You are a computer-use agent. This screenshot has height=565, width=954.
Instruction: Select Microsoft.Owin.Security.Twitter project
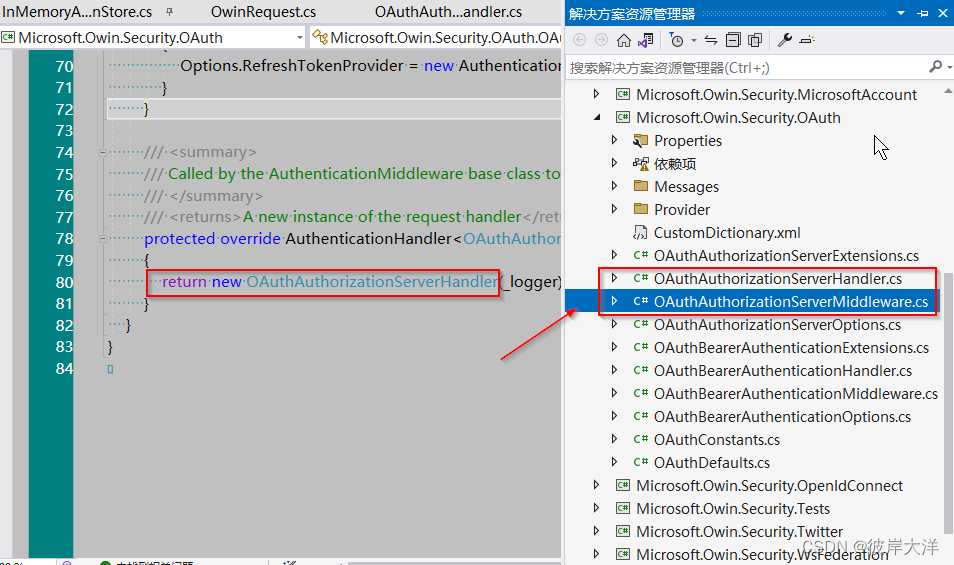(739, 532)
